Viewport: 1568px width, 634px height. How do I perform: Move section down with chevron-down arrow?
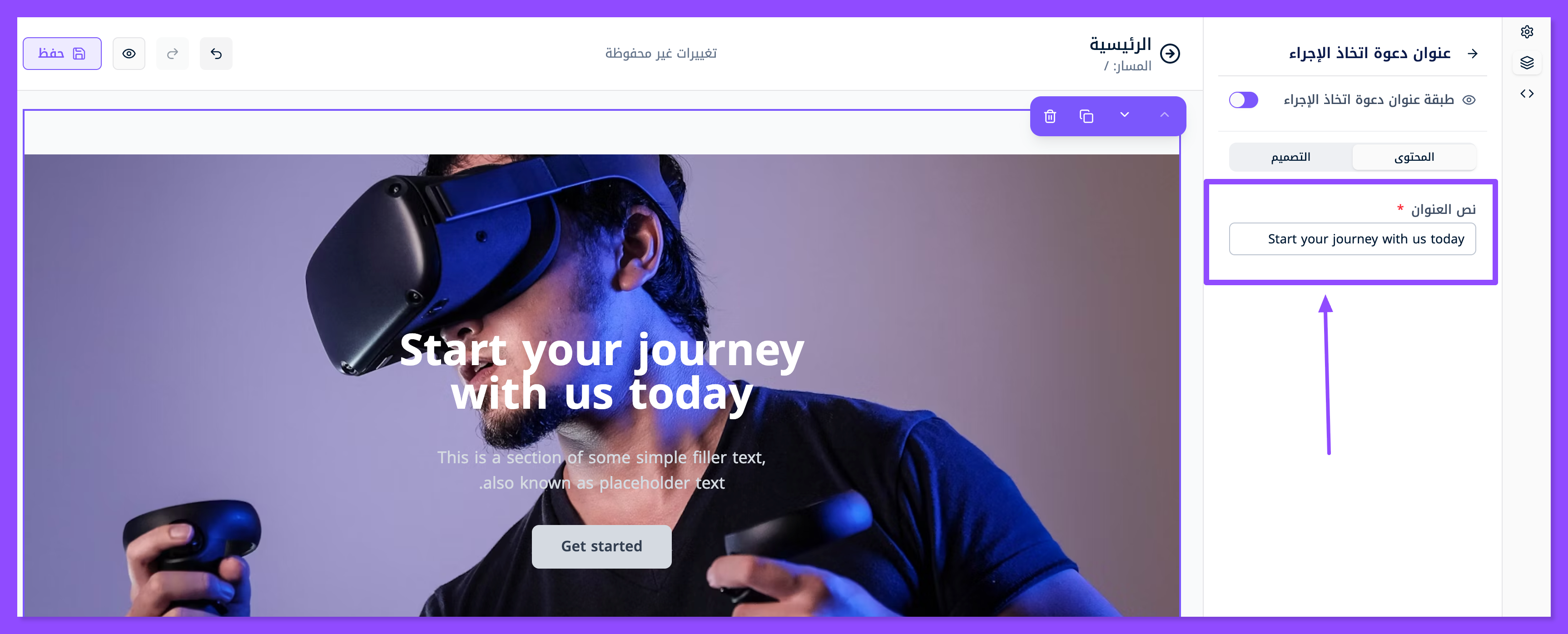[x=1124, y=115]
